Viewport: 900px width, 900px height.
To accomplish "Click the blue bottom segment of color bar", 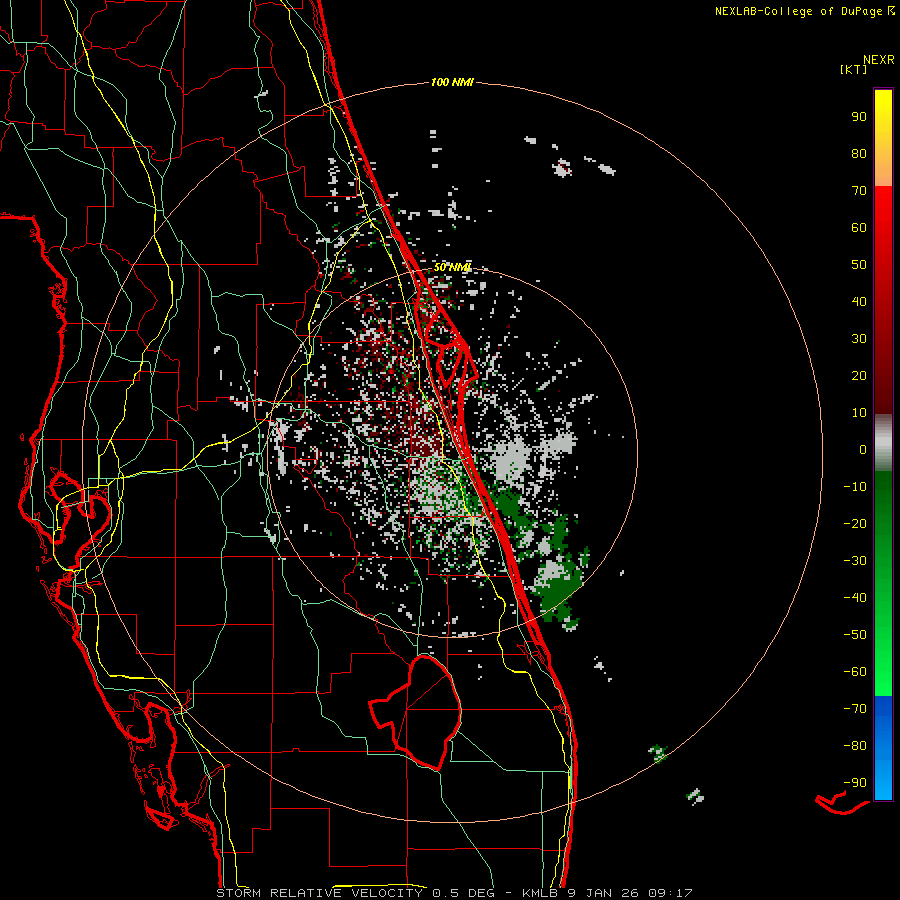I will coord(883,748).
